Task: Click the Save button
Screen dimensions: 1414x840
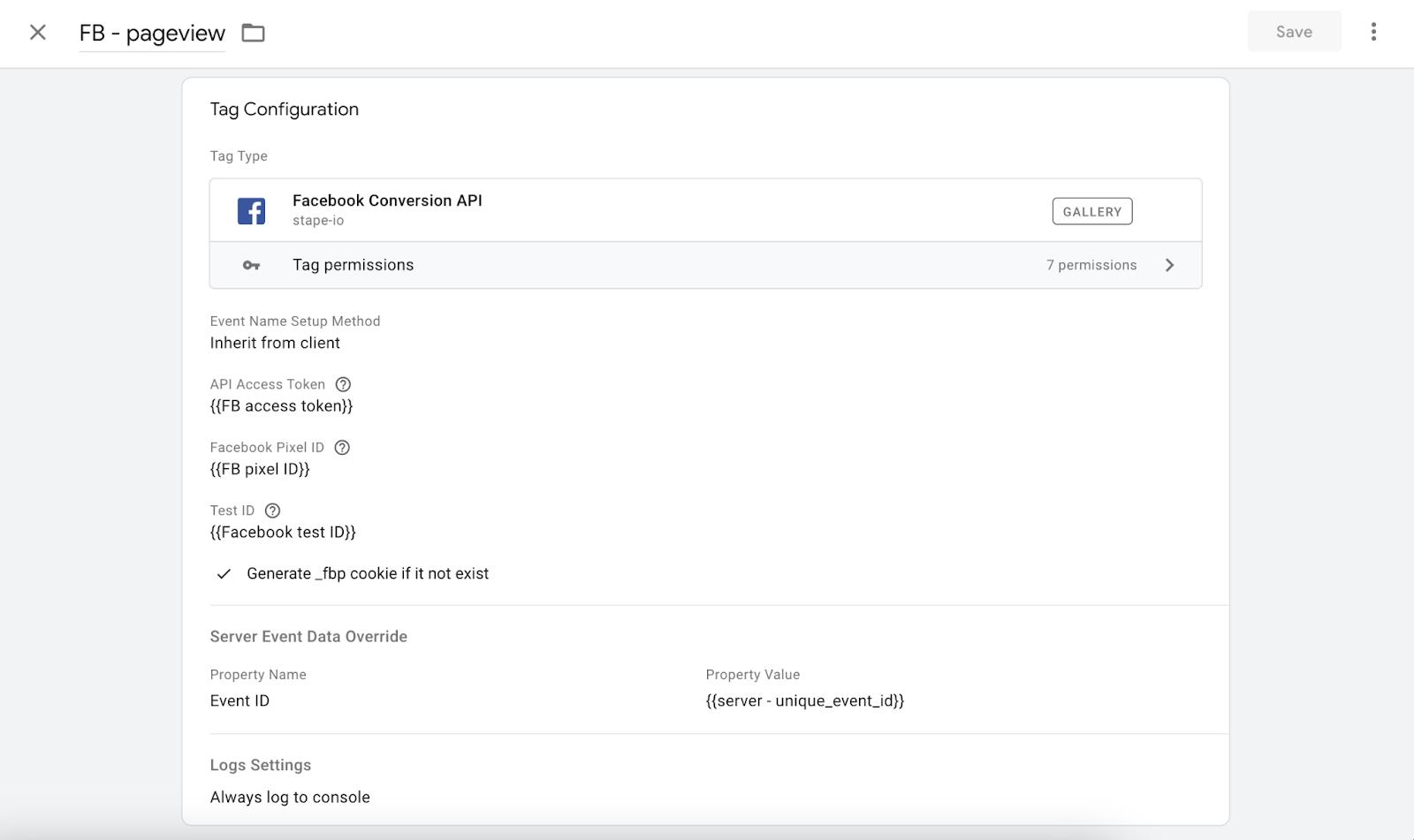Action: [1294, 32]
